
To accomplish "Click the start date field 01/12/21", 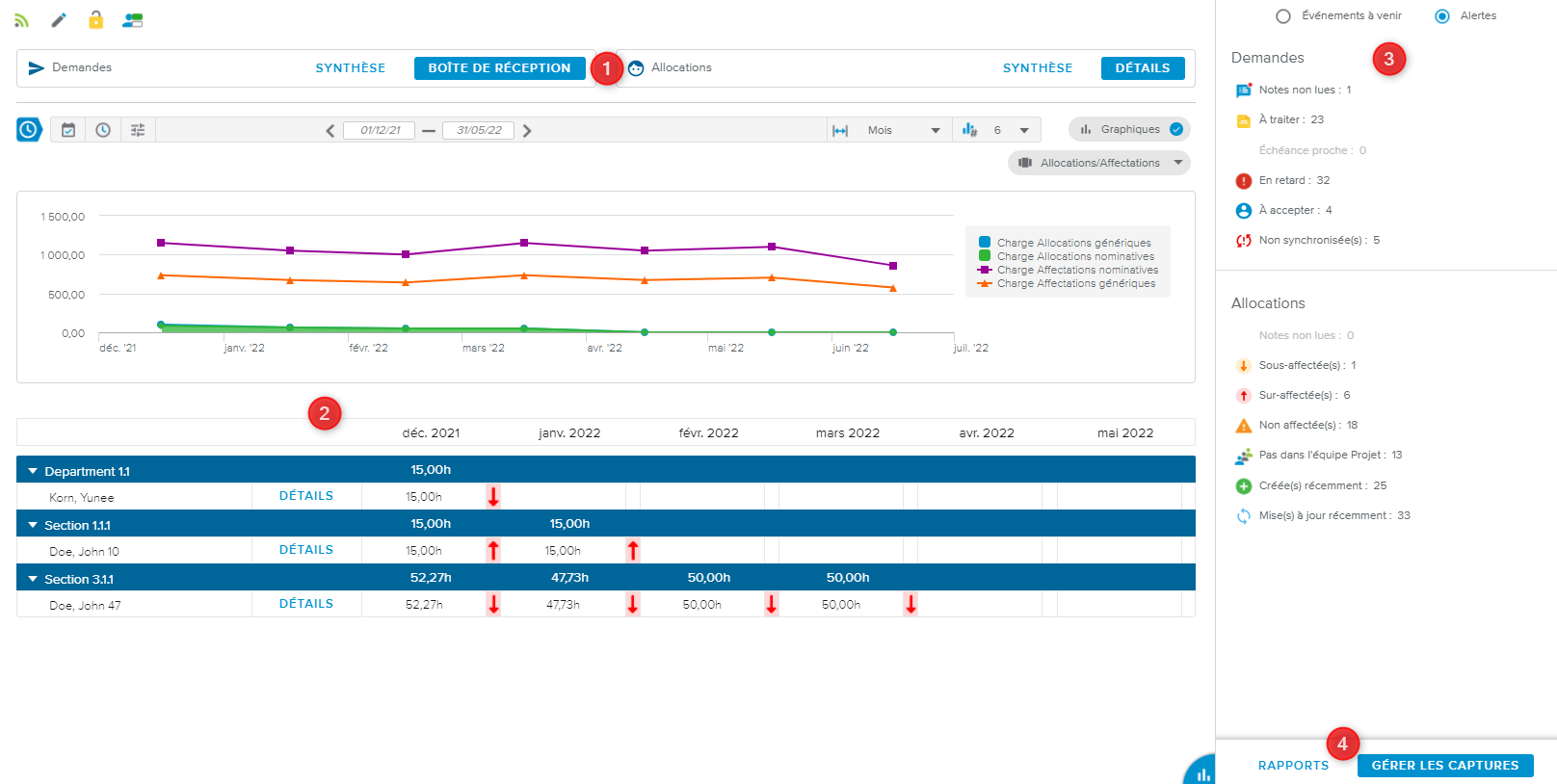I will [x=380, y=130].
